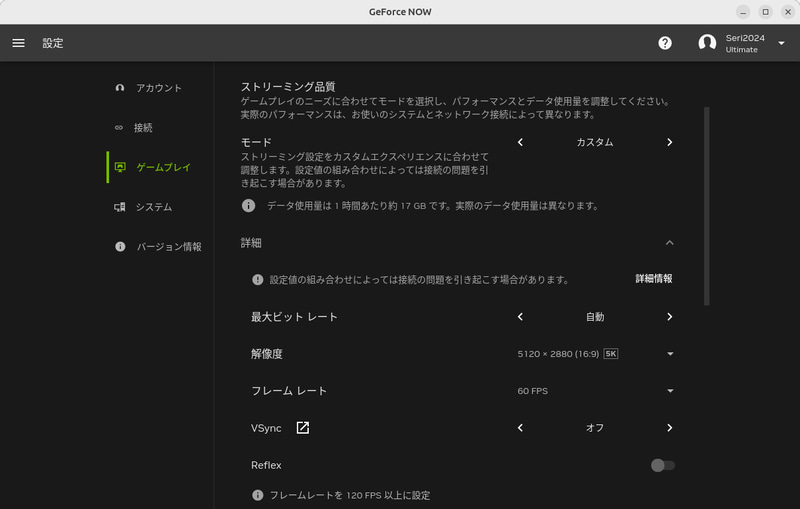Image resolution: width=800 pixels, height=509 pixels.
Task: Click the バージョン情報 info icon
Action: point(120,246)
